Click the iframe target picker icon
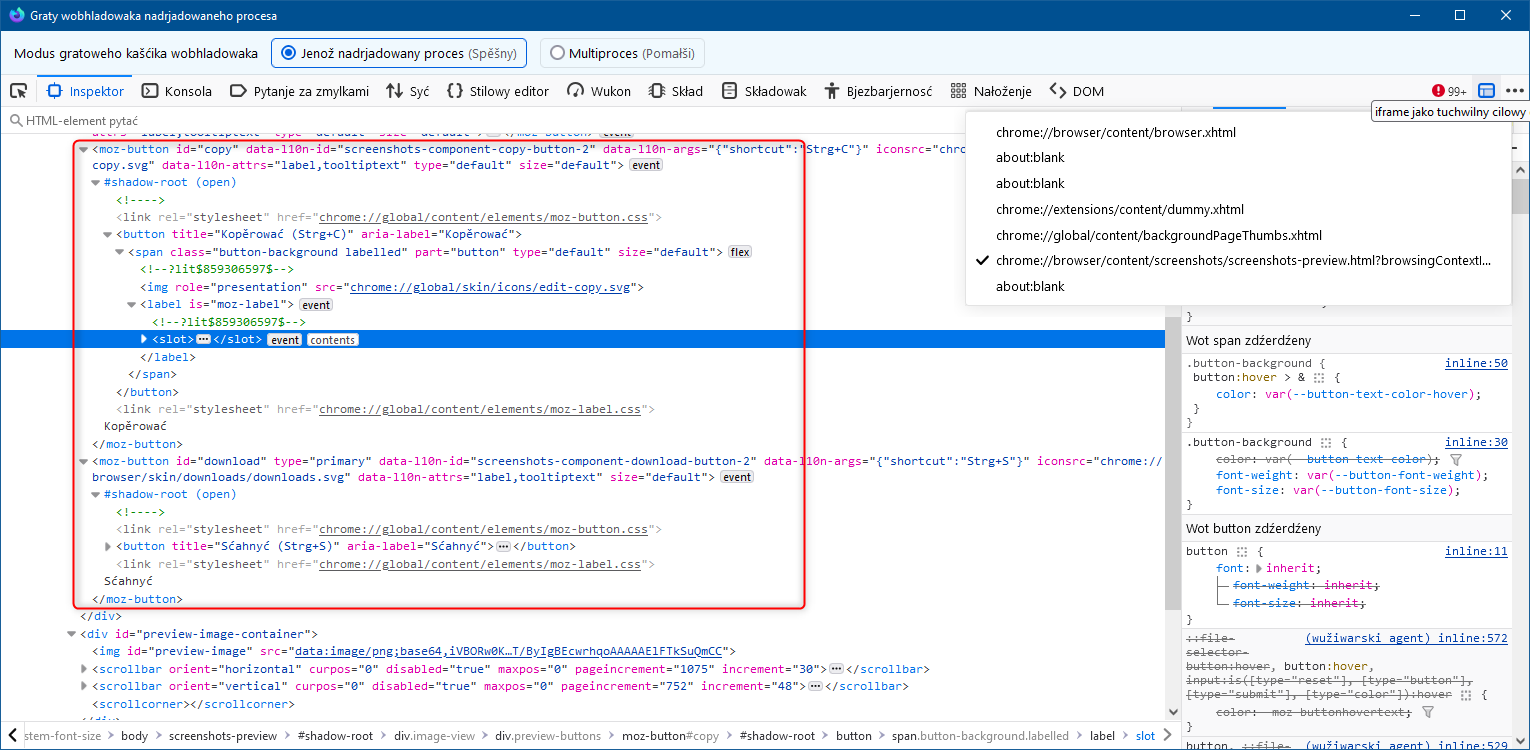The width and height of the screenshot is (1530, 750). (x=1487, y=91)
